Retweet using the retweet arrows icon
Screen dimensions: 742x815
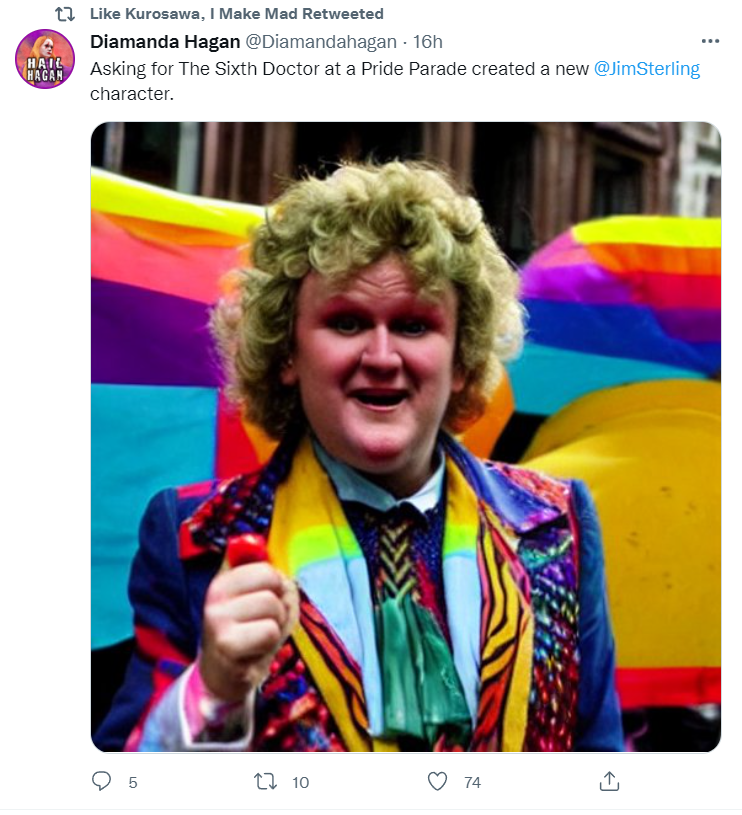(265, 781)
